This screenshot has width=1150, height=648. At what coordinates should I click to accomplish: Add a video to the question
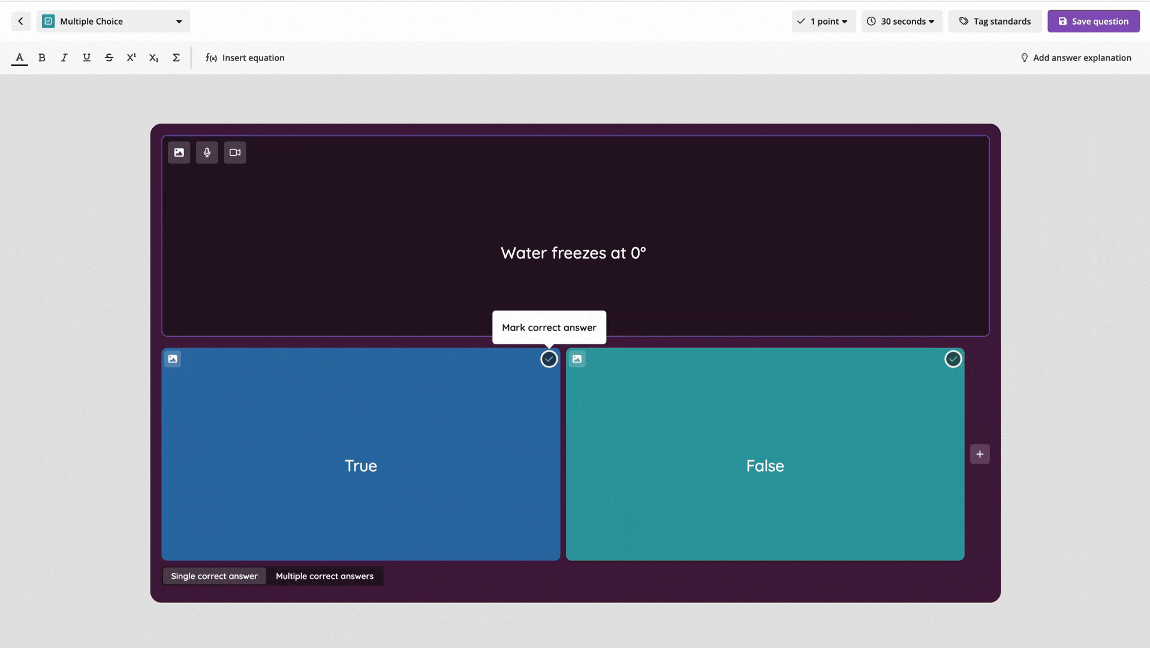pos(235,152)
